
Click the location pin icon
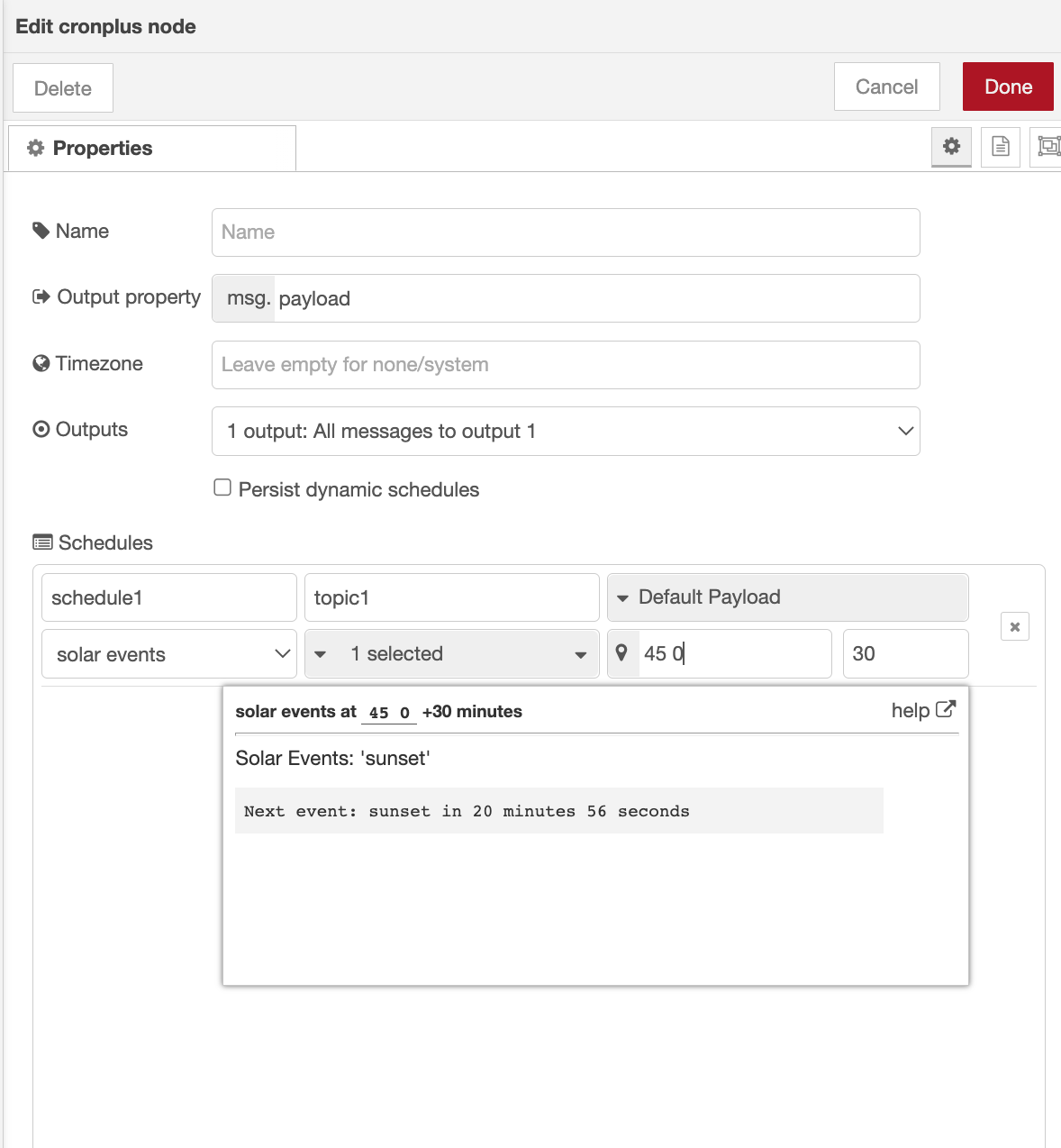621,653
